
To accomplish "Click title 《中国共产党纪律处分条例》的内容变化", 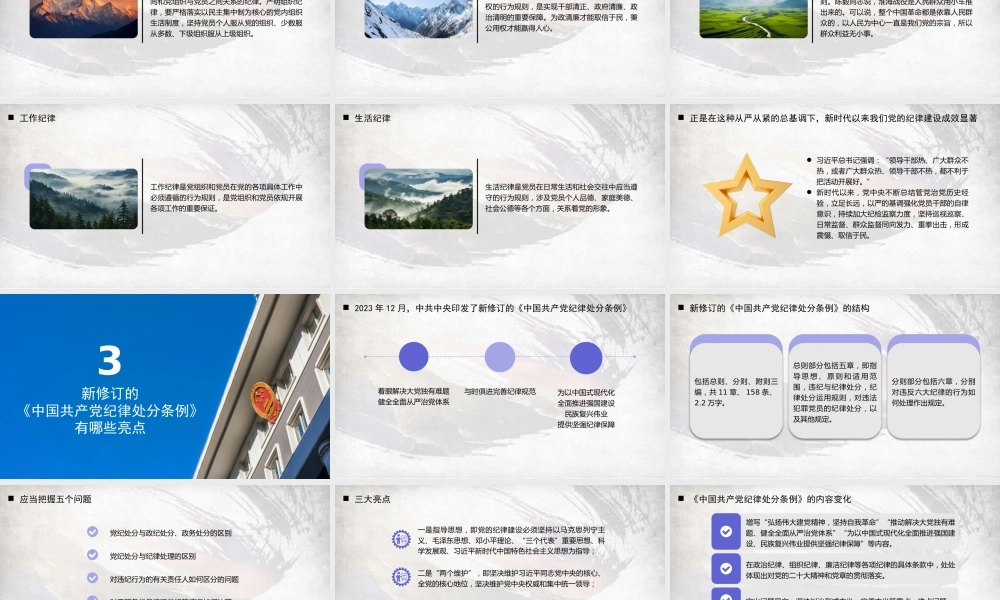I will coord(770,499).
